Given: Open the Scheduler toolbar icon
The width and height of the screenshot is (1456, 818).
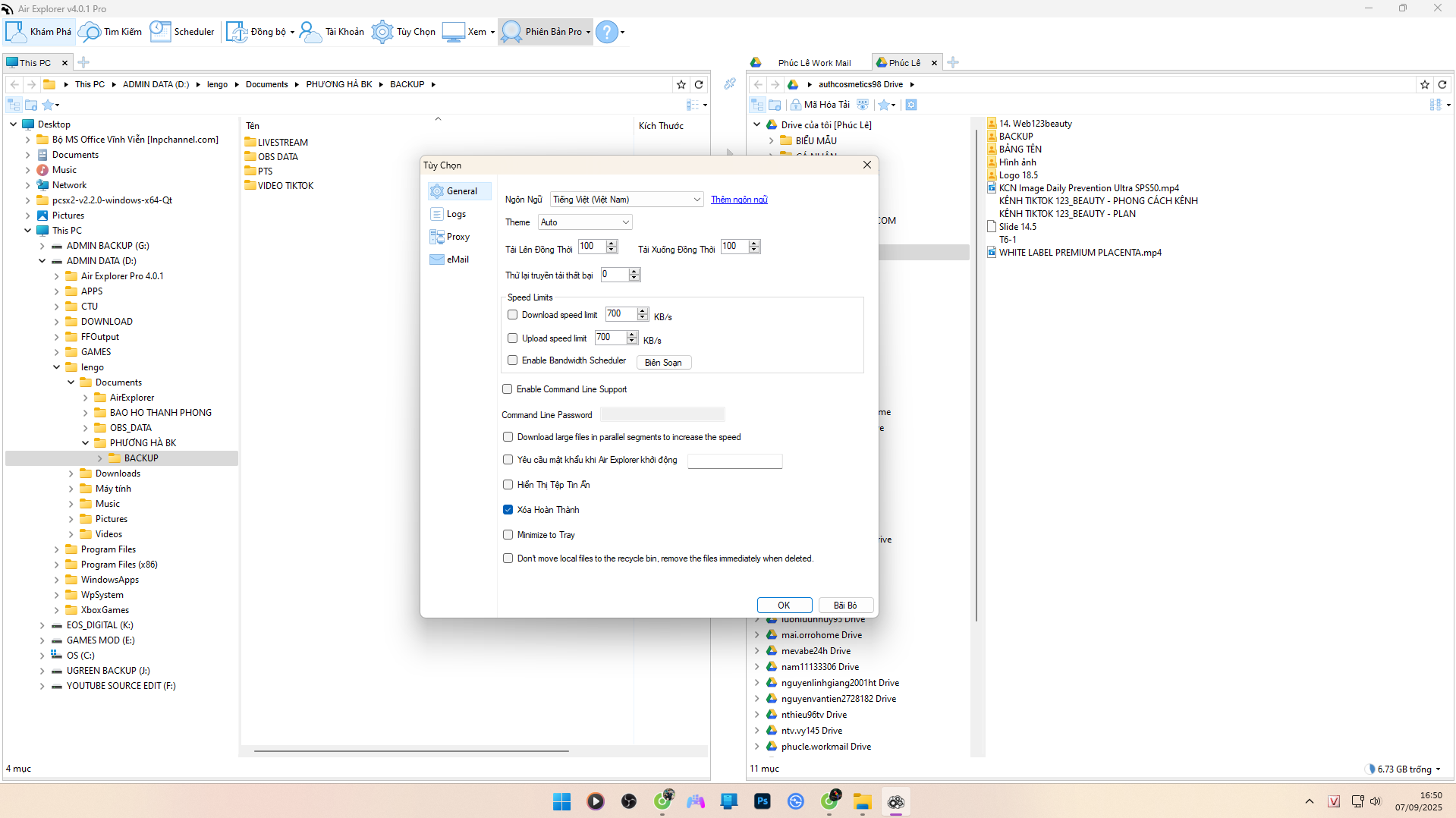Looking at the screenshot, I should point(161,32).
